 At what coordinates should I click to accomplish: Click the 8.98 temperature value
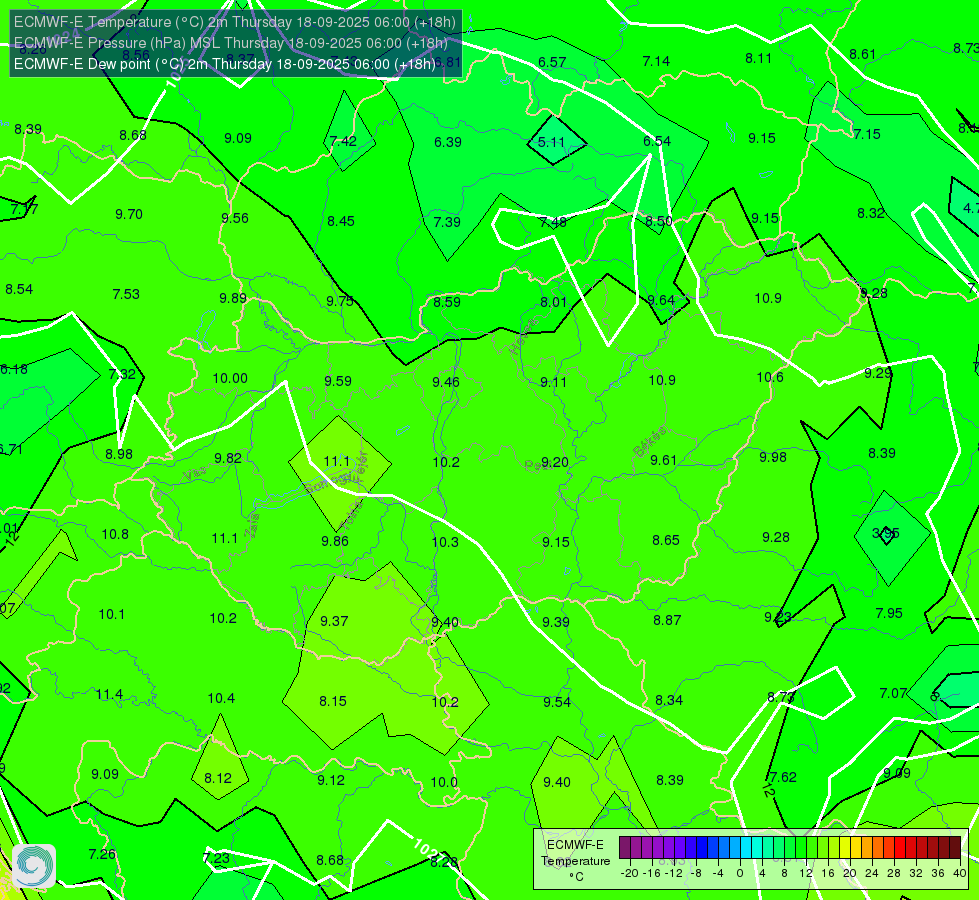point(119,454)
